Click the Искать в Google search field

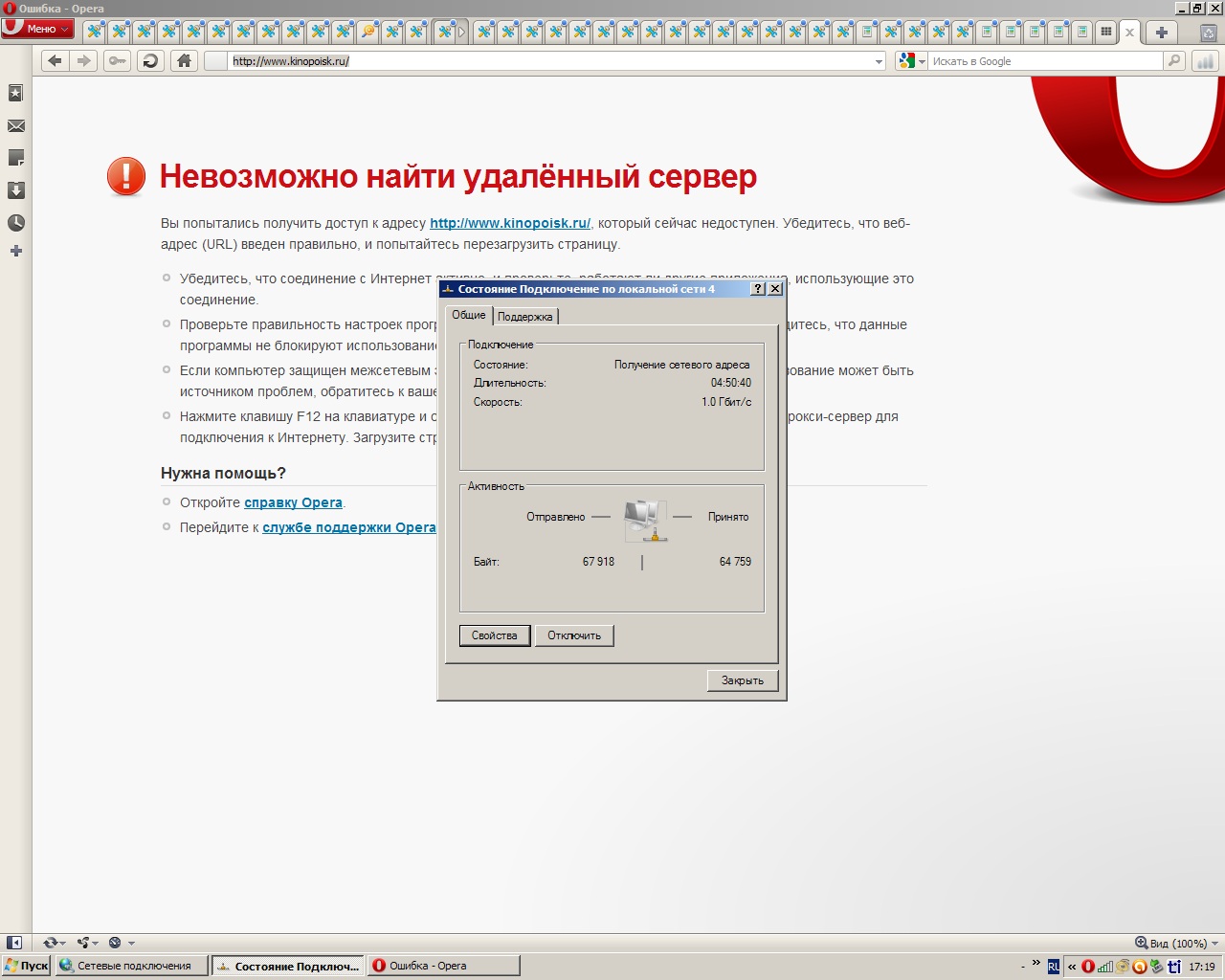tap(1043, 61)
